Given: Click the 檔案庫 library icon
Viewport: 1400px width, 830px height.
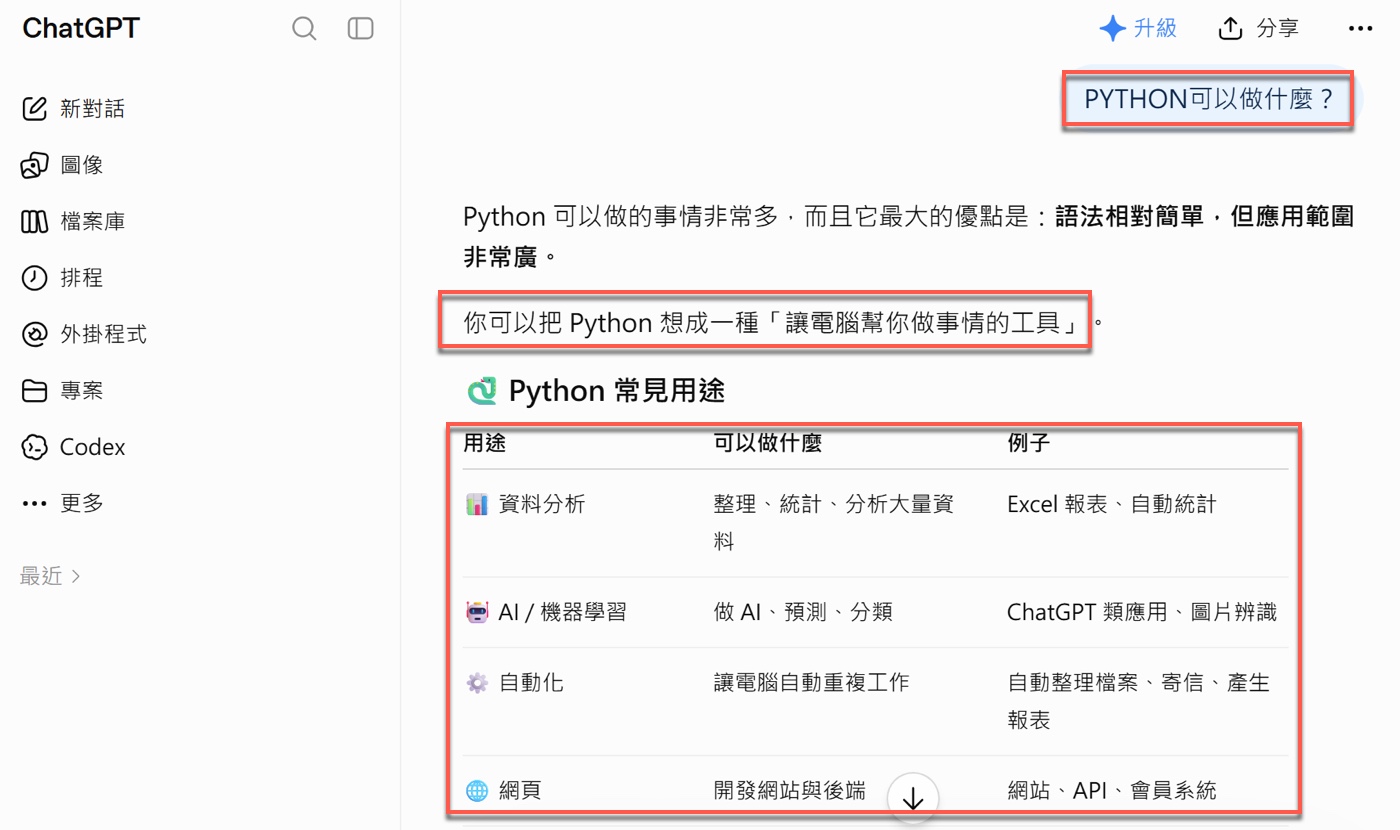Looking at the screenshot, I should [34, 221].
